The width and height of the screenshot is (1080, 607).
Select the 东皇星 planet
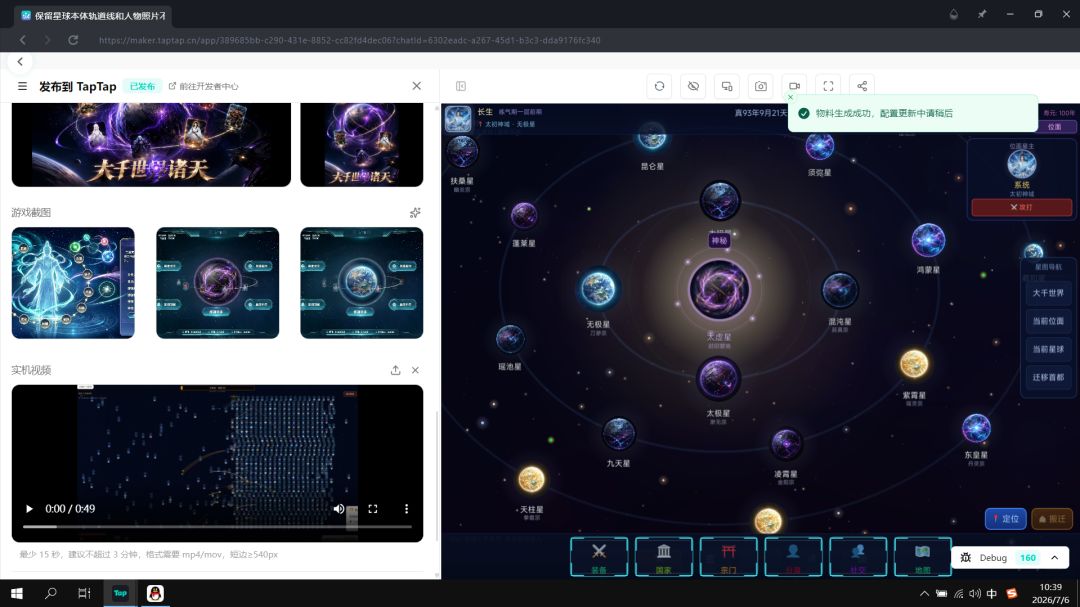point(976,428)
